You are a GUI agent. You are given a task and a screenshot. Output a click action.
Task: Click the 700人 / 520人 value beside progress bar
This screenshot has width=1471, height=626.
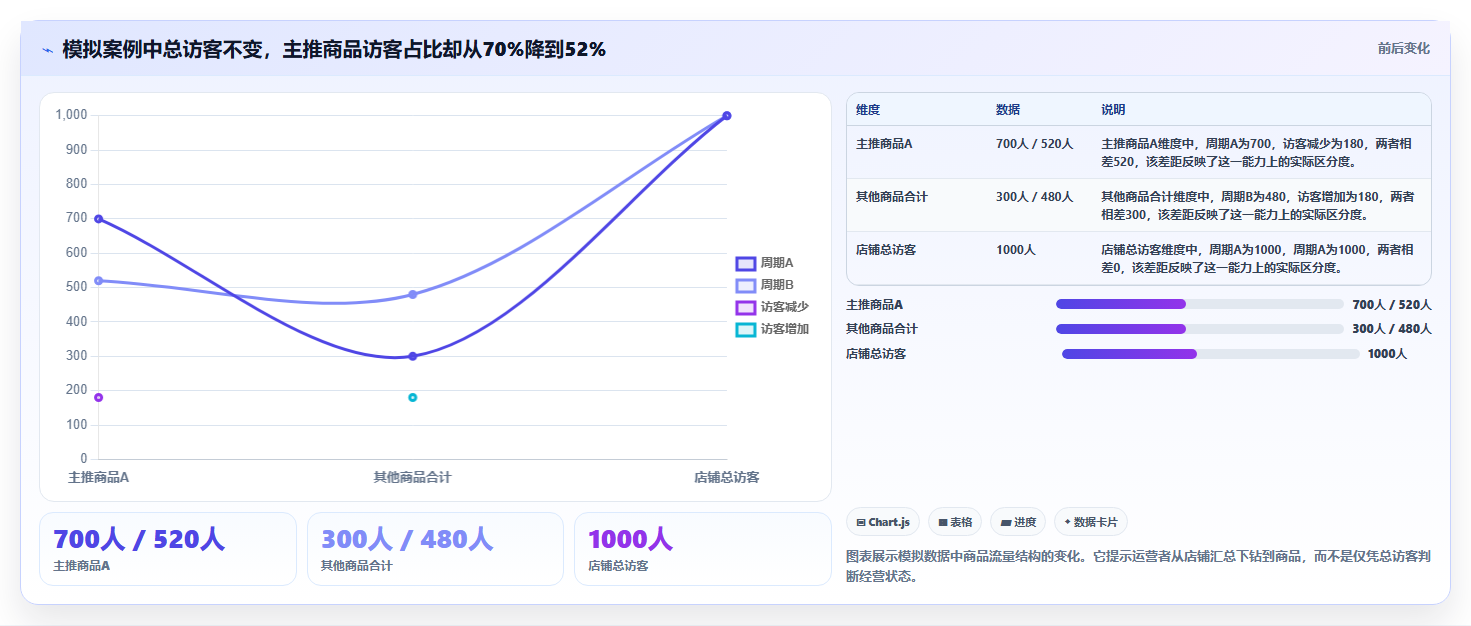[1392, 305]
